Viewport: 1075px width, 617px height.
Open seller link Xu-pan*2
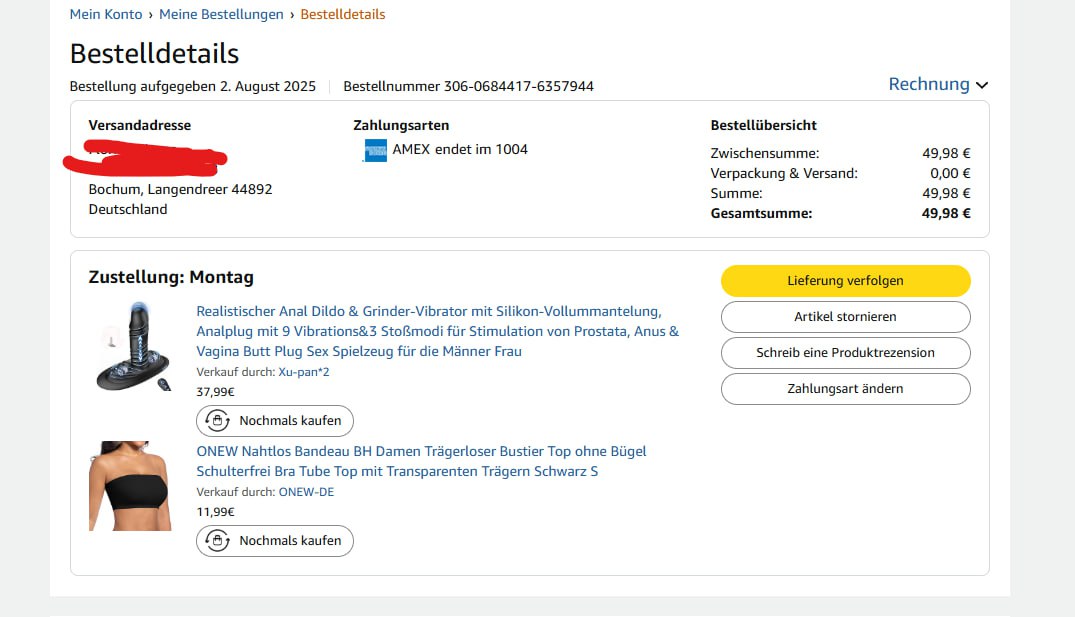[304, 372]
